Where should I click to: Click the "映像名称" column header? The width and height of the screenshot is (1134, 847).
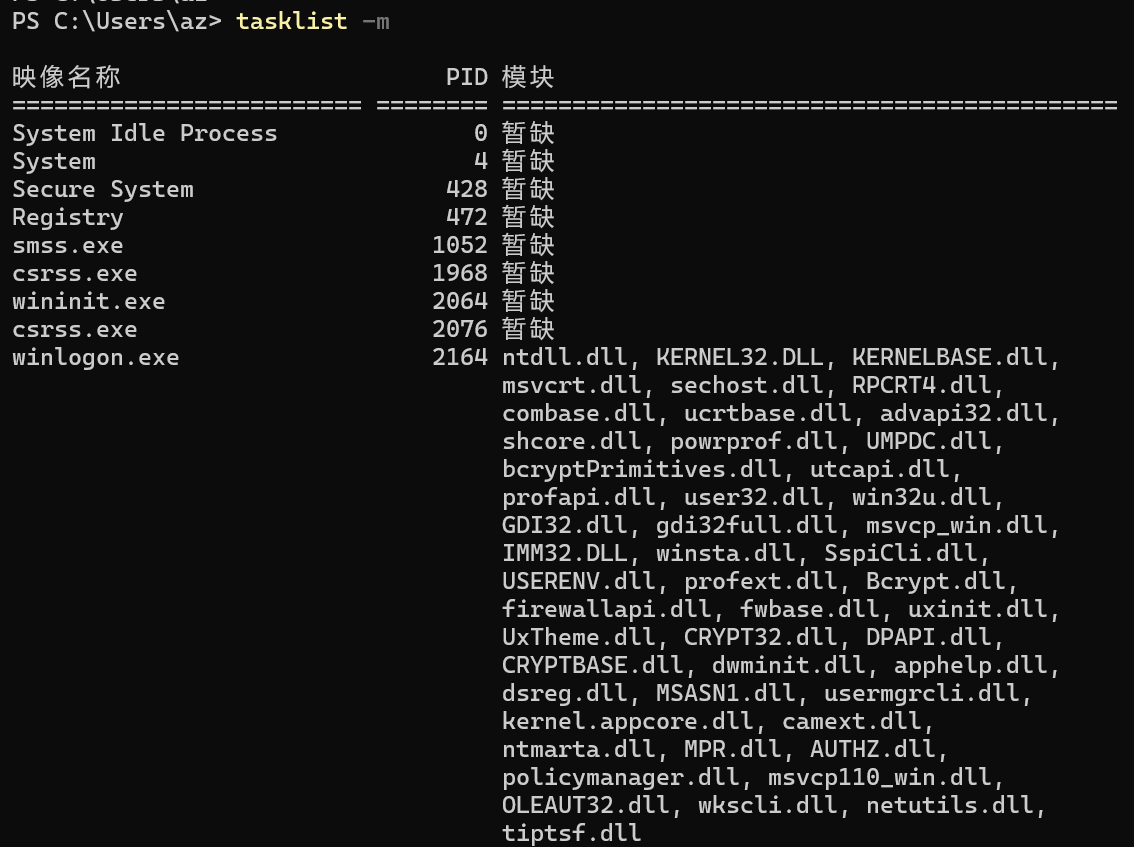click(x=66, y=77)
